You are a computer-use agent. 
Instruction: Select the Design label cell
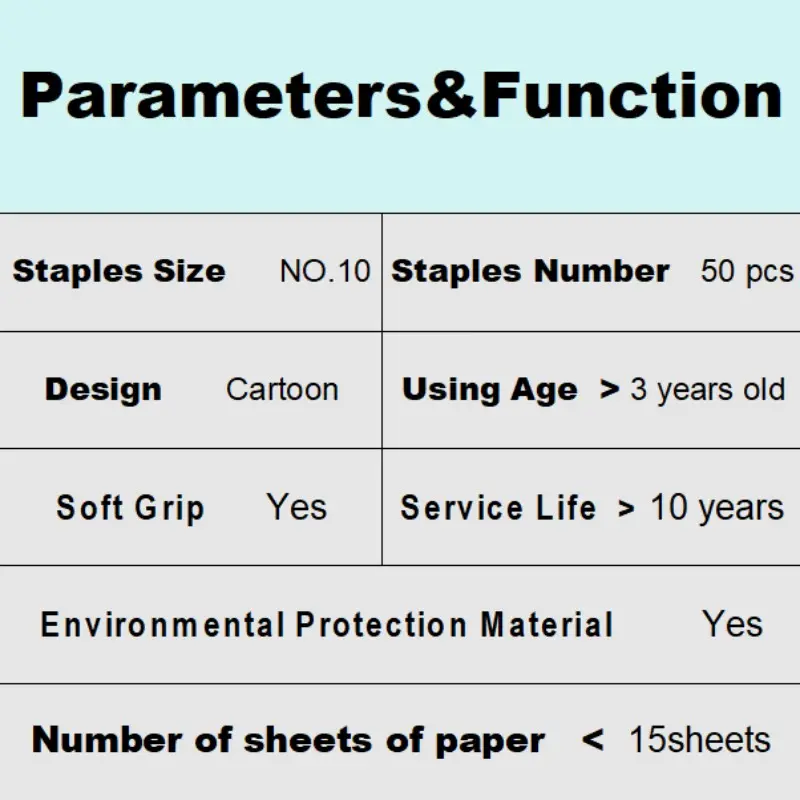click(x=103, y=390)
